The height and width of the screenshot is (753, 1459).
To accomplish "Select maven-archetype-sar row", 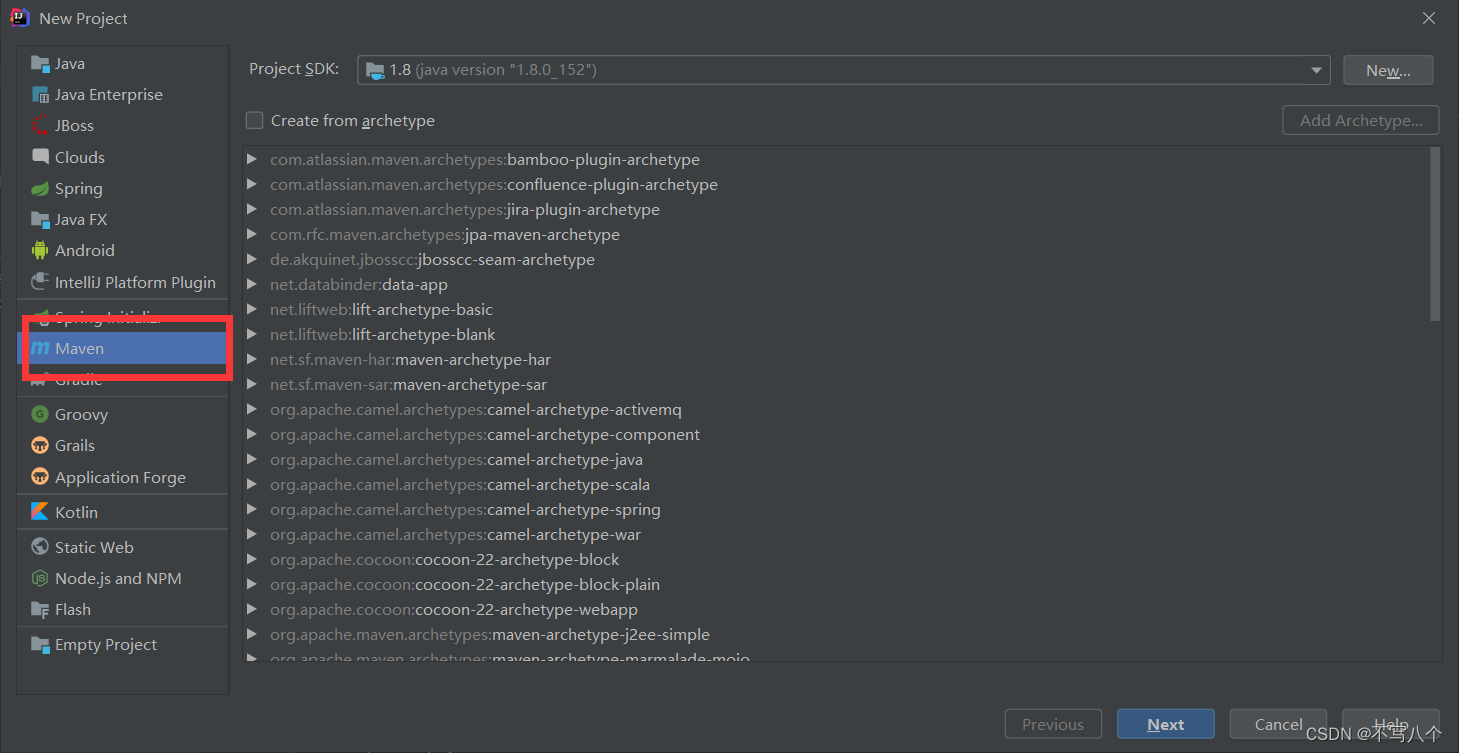I will click(x=835, y=385).
